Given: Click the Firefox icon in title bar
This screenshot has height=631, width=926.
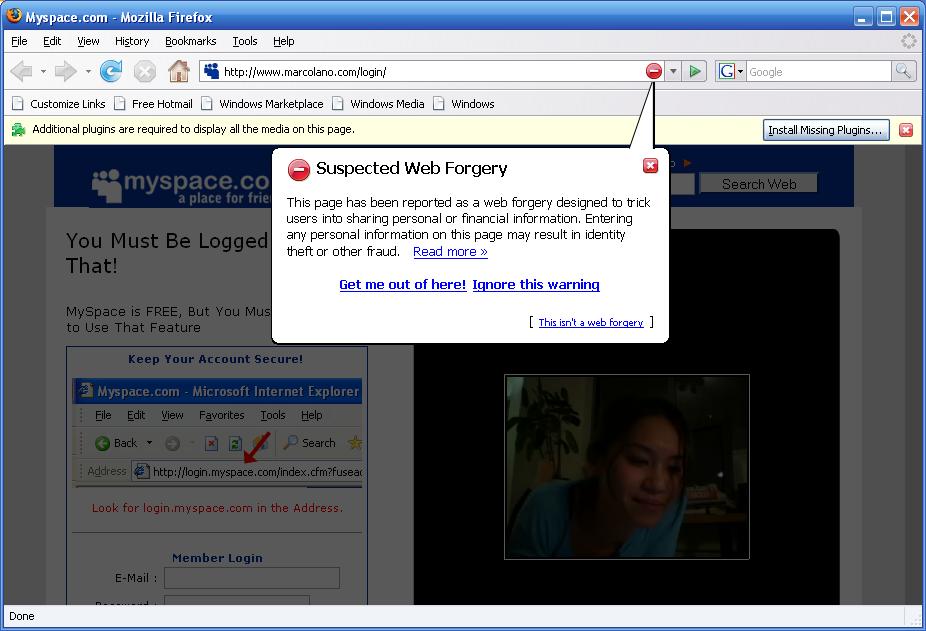Looking at the screenshot, I should [14, 15].
